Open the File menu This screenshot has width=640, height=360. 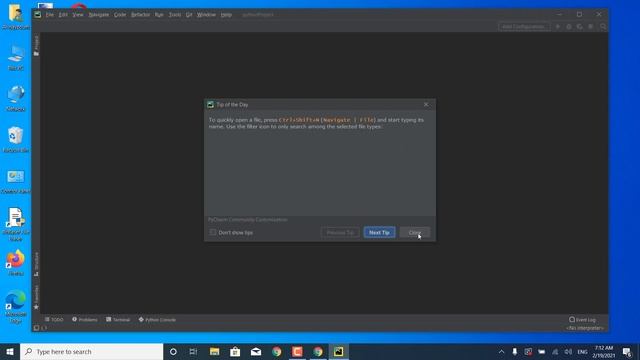(50, 15)
